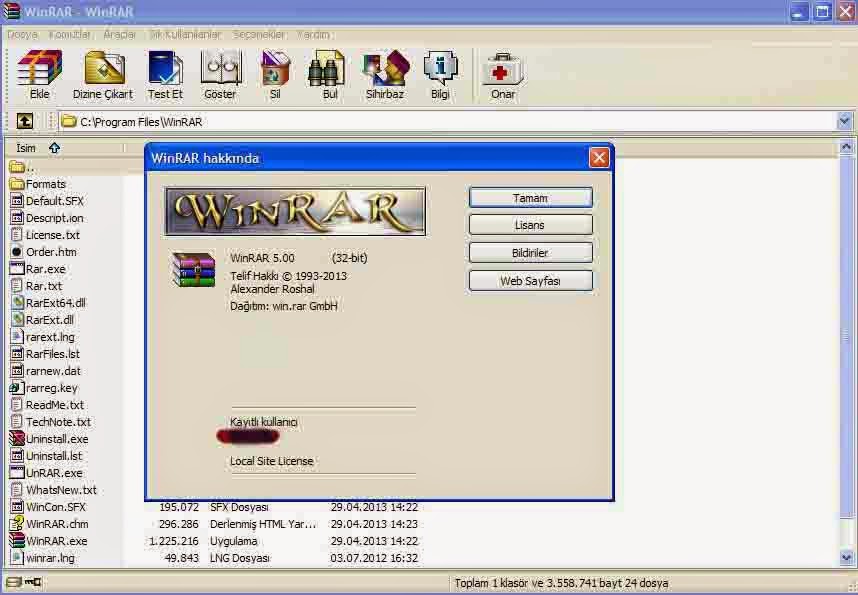The height and width of the screenshot is (595, 858).
Task: Expand the address path dropdown
Action: 844,121
